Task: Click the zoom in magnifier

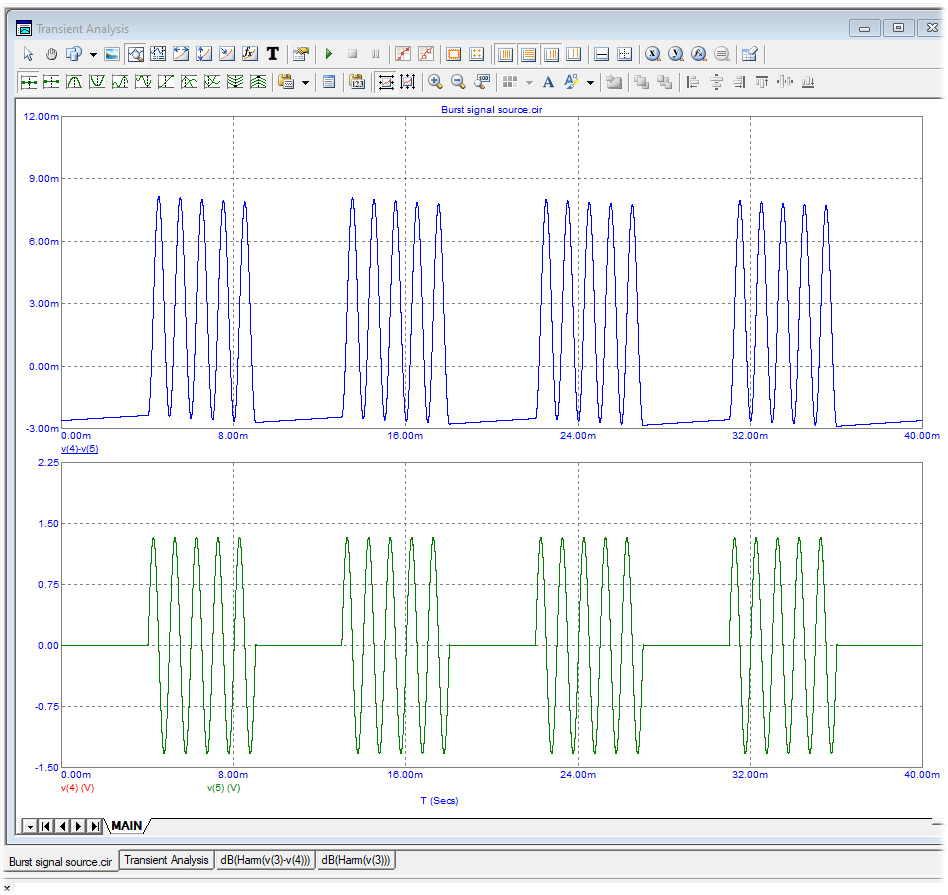Action: (x=435, y=82)
